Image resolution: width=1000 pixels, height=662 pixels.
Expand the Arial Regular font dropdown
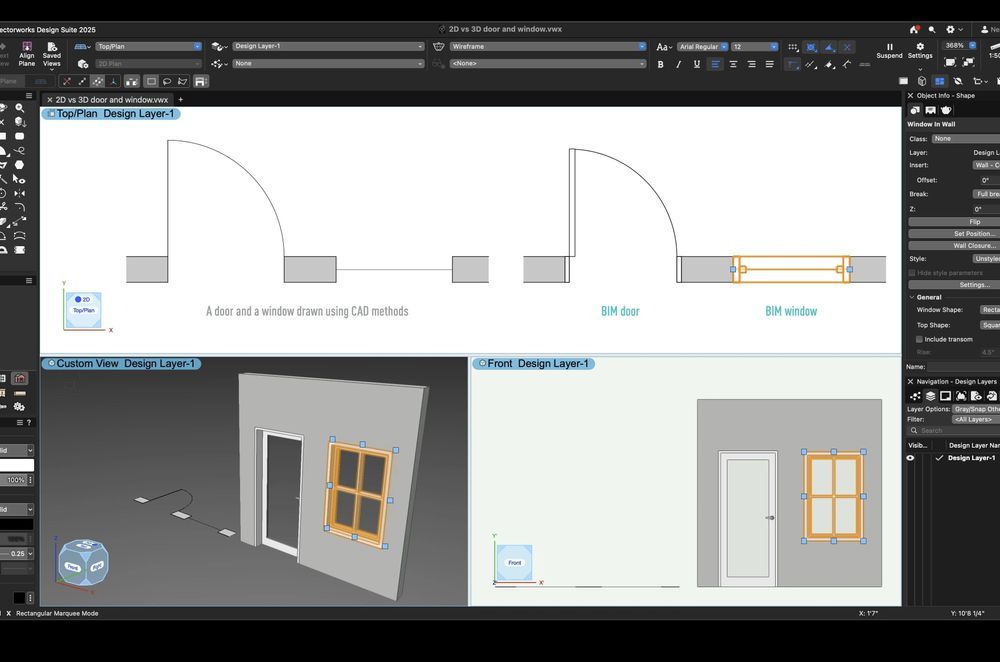tap(702, 46)
